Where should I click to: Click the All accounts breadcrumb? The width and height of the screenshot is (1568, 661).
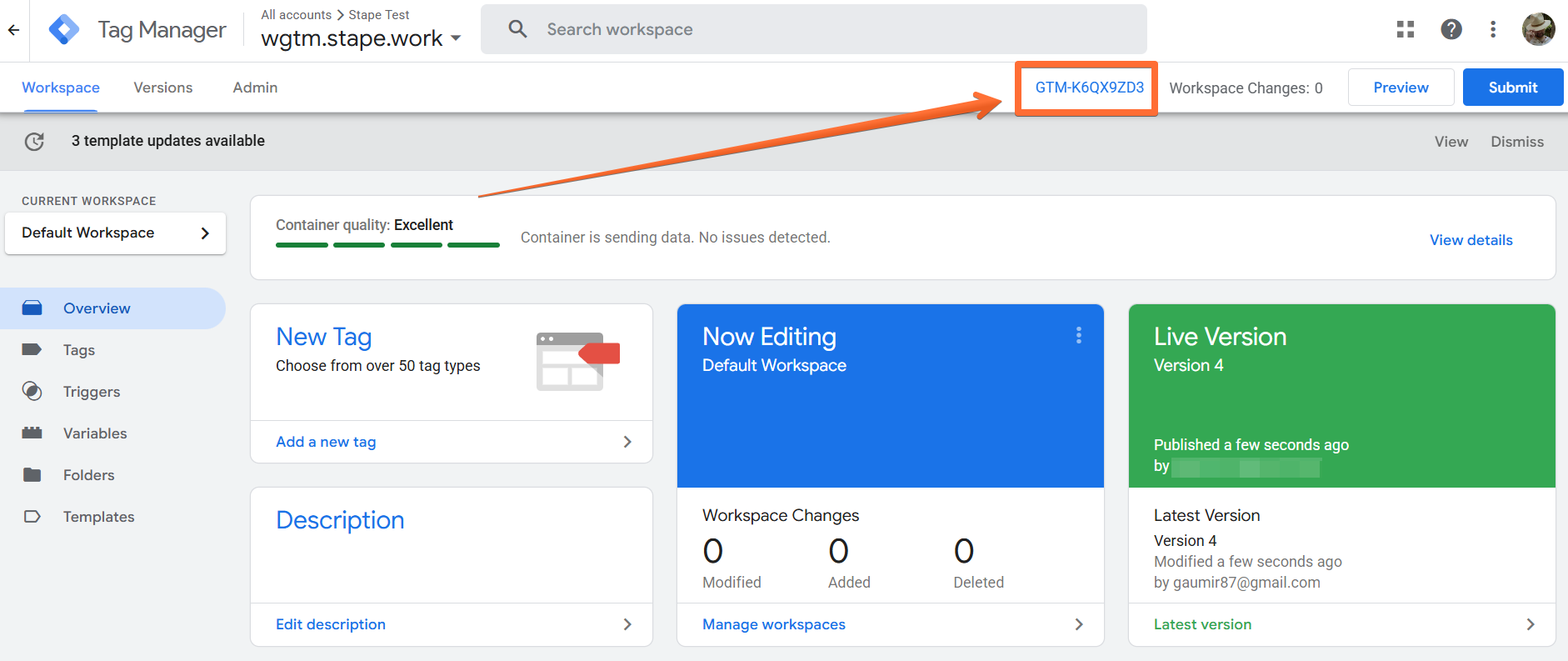pos(296,15)
